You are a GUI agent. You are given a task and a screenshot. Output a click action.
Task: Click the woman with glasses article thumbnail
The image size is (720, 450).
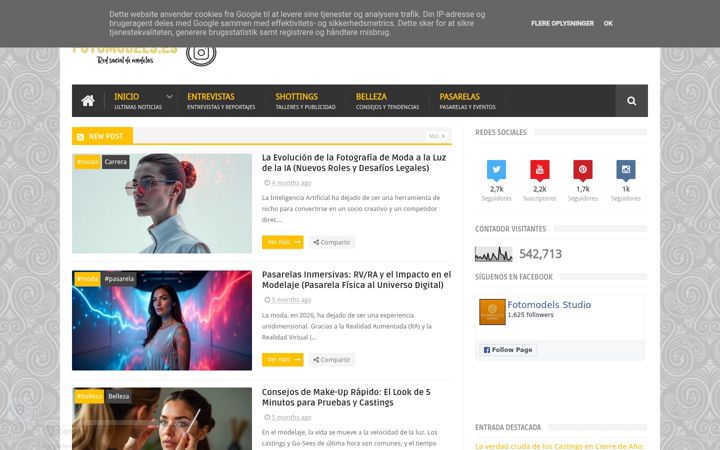[x=162, y=203]
